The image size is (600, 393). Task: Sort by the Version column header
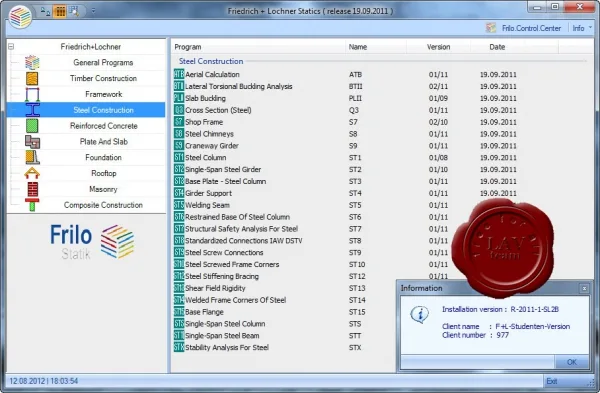(x=439, y=47)
